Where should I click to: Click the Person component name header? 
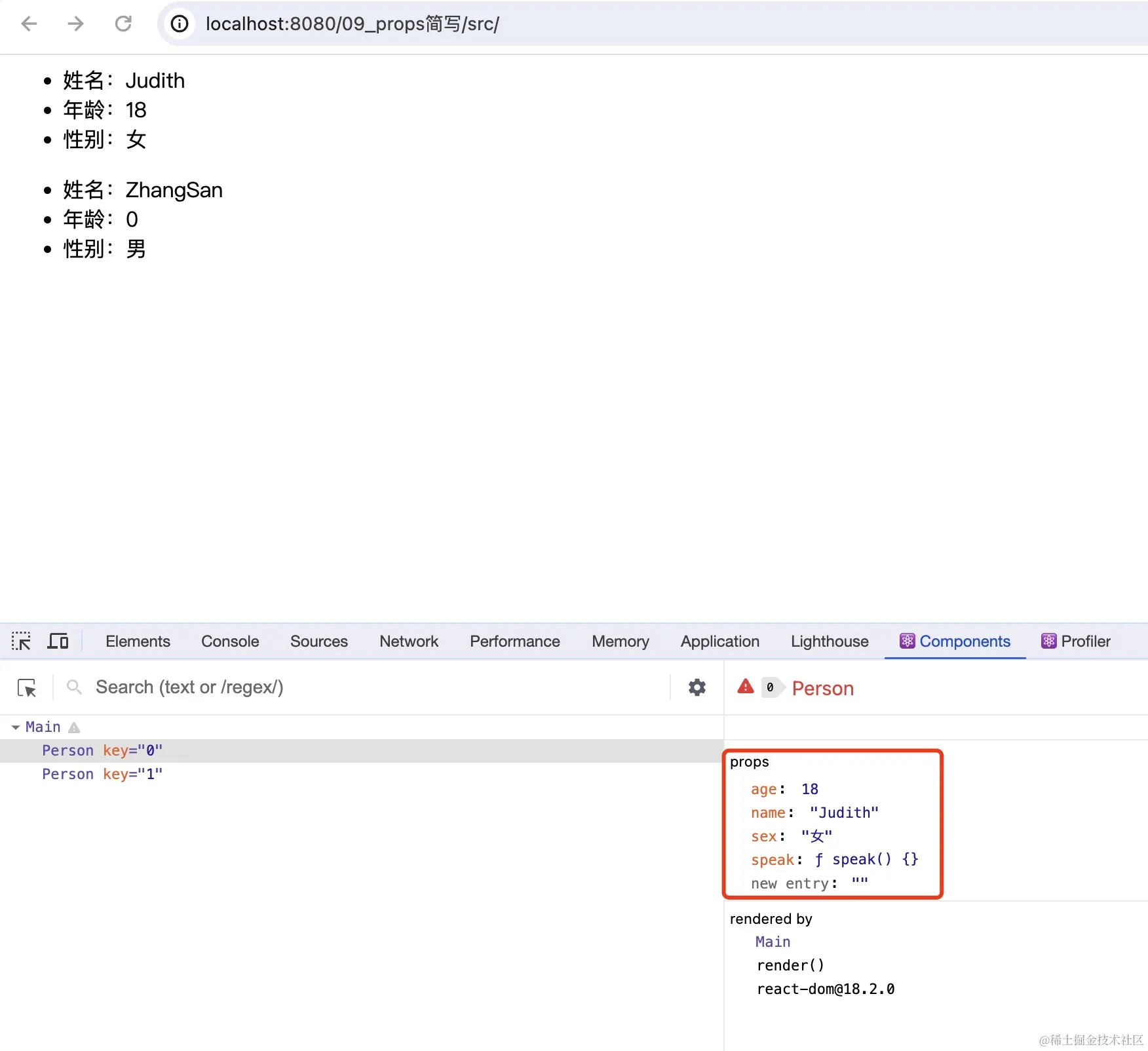point(823,689)
